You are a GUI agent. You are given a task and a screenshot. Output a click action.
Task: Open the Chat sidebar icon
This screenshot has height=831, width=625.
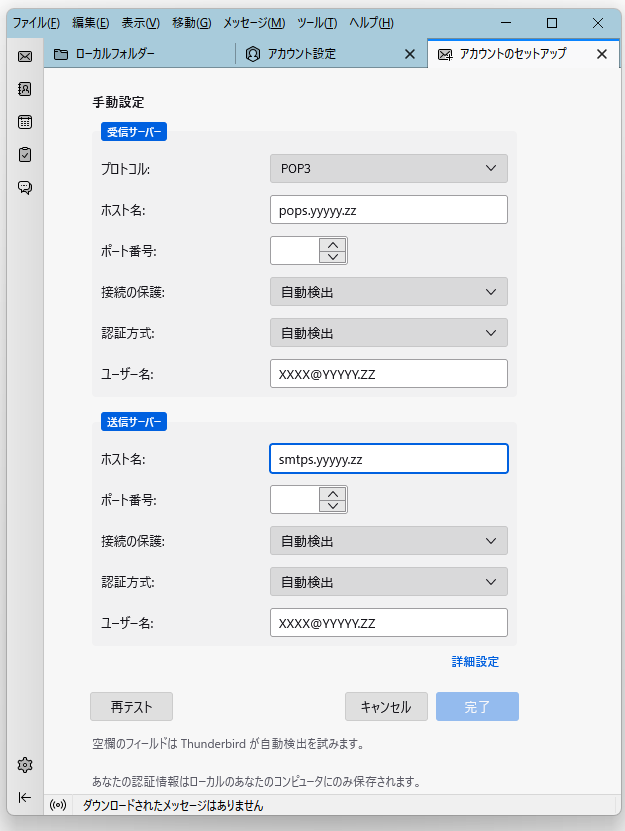(x=25, y=188)
